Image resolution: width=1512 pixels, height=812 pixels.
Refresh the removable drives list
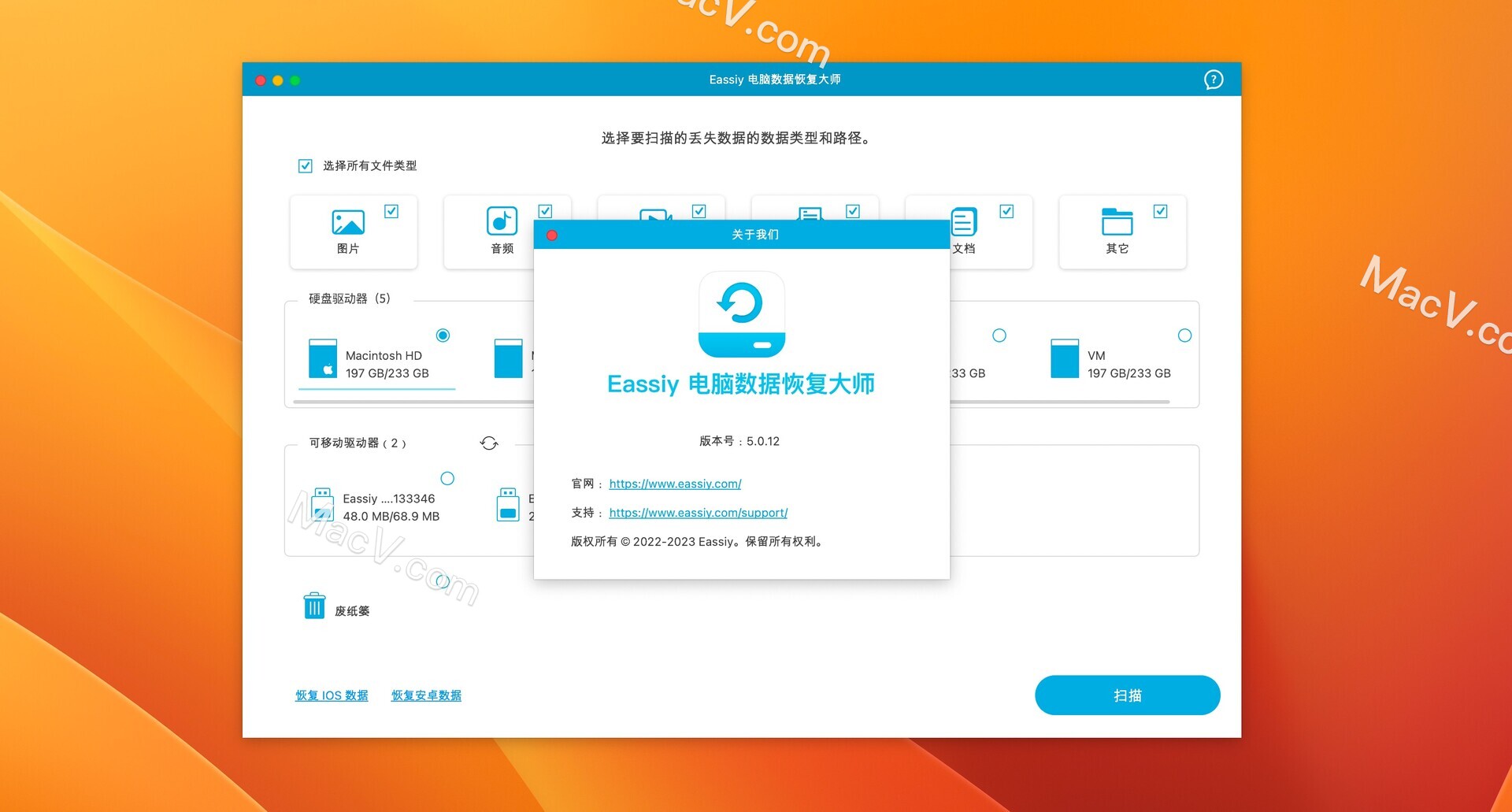(x=489, y=443)
